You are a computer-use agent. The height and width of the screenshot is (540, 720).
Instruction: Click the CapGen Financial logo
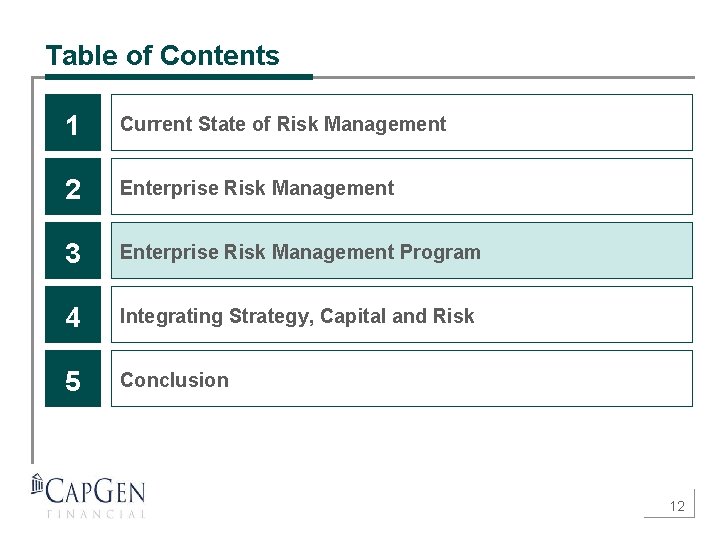[88, 495]
